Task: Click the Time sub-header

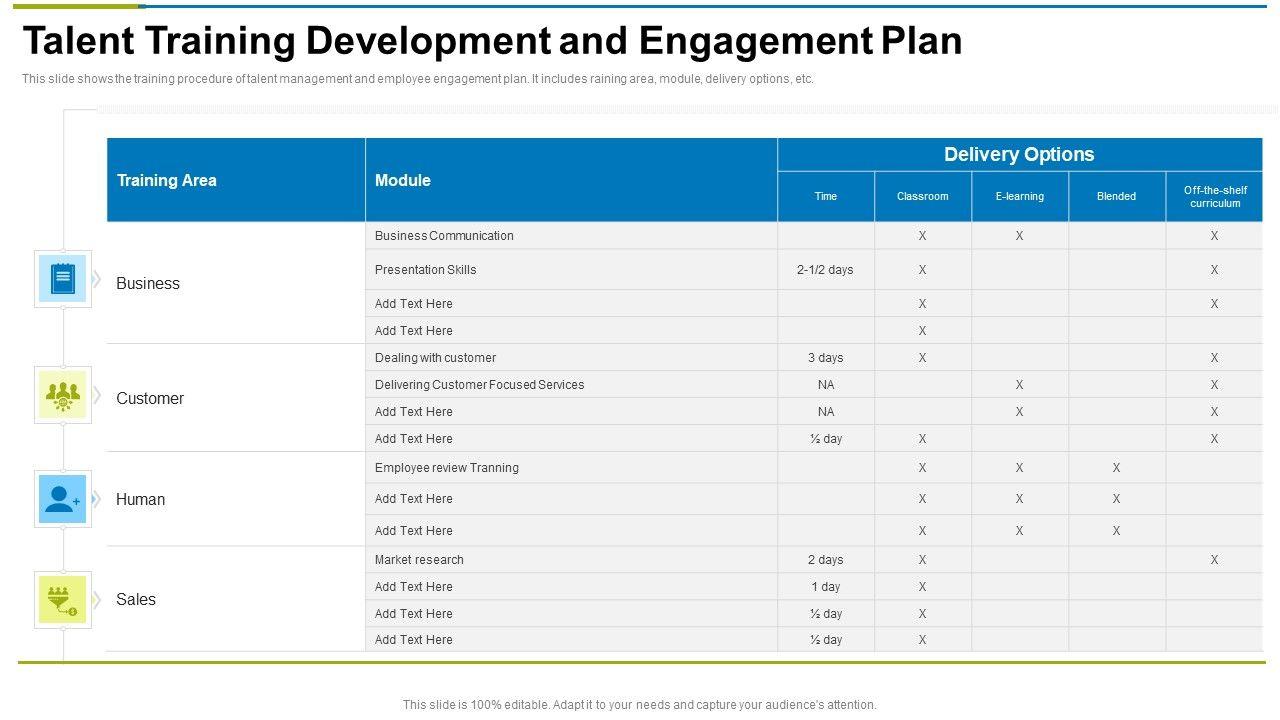Action: coord(826,196)
